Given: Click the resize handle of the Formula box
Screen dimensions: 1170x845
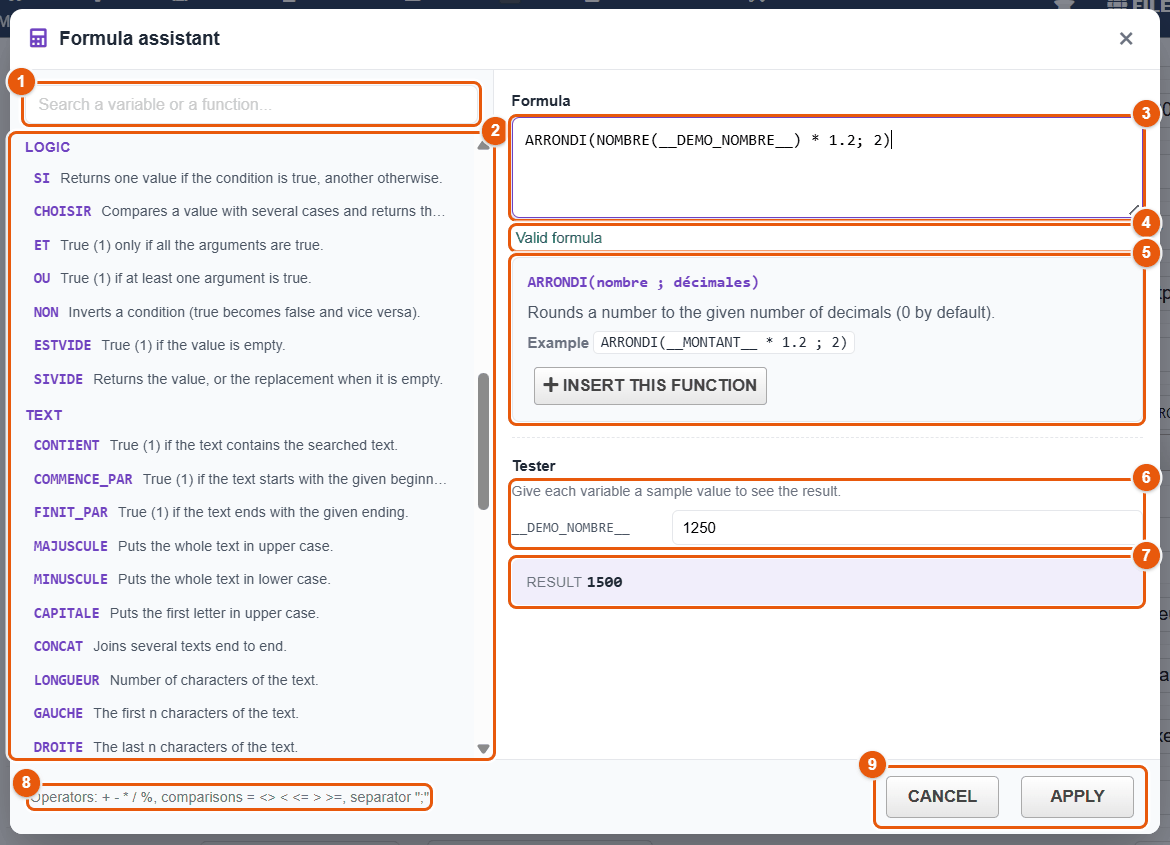Looking at the screenshot, I should 1134,211.
